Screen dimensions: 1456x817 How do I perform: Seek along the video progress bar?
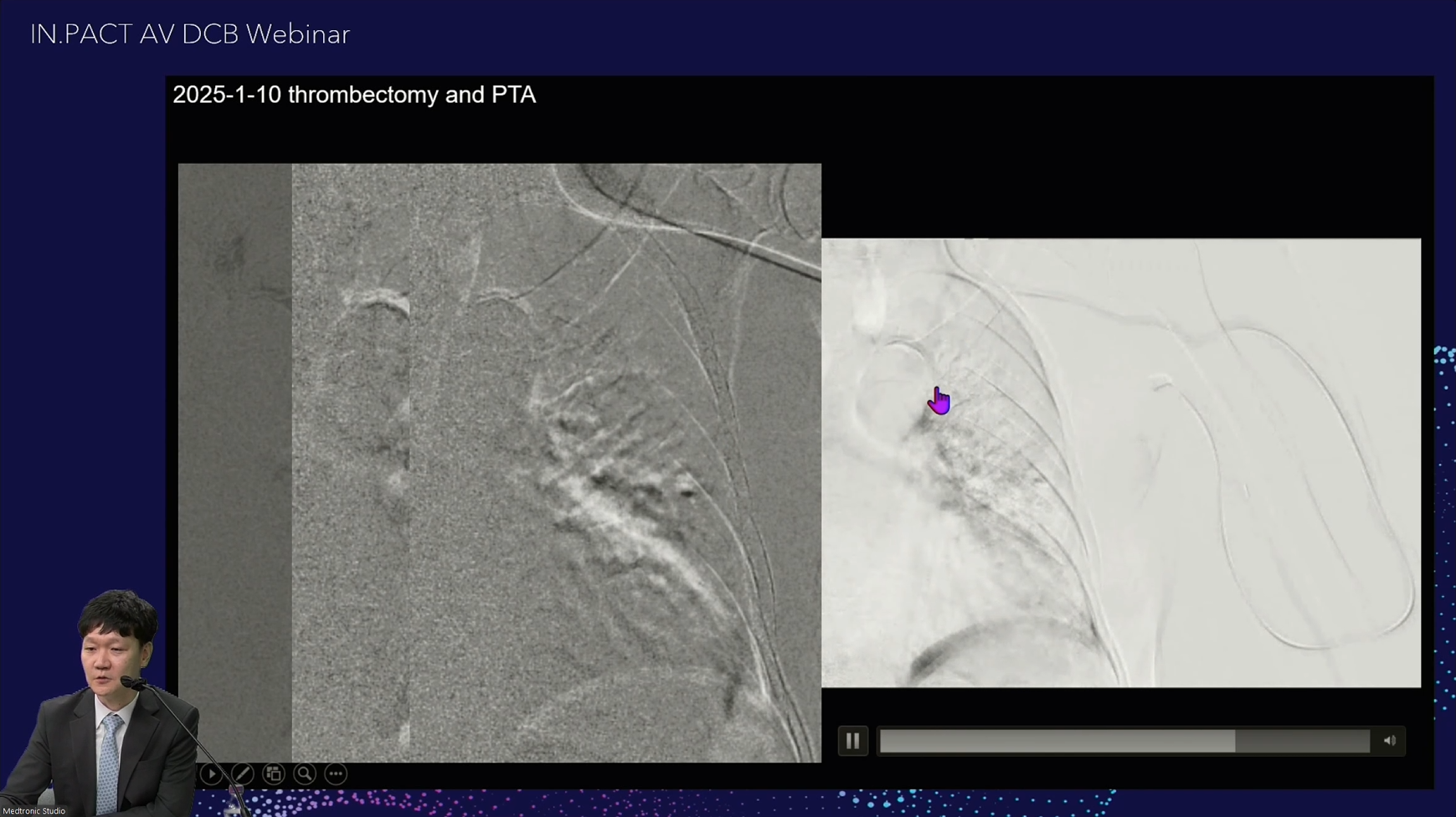pyautogui.click(x=1124, y=741)
